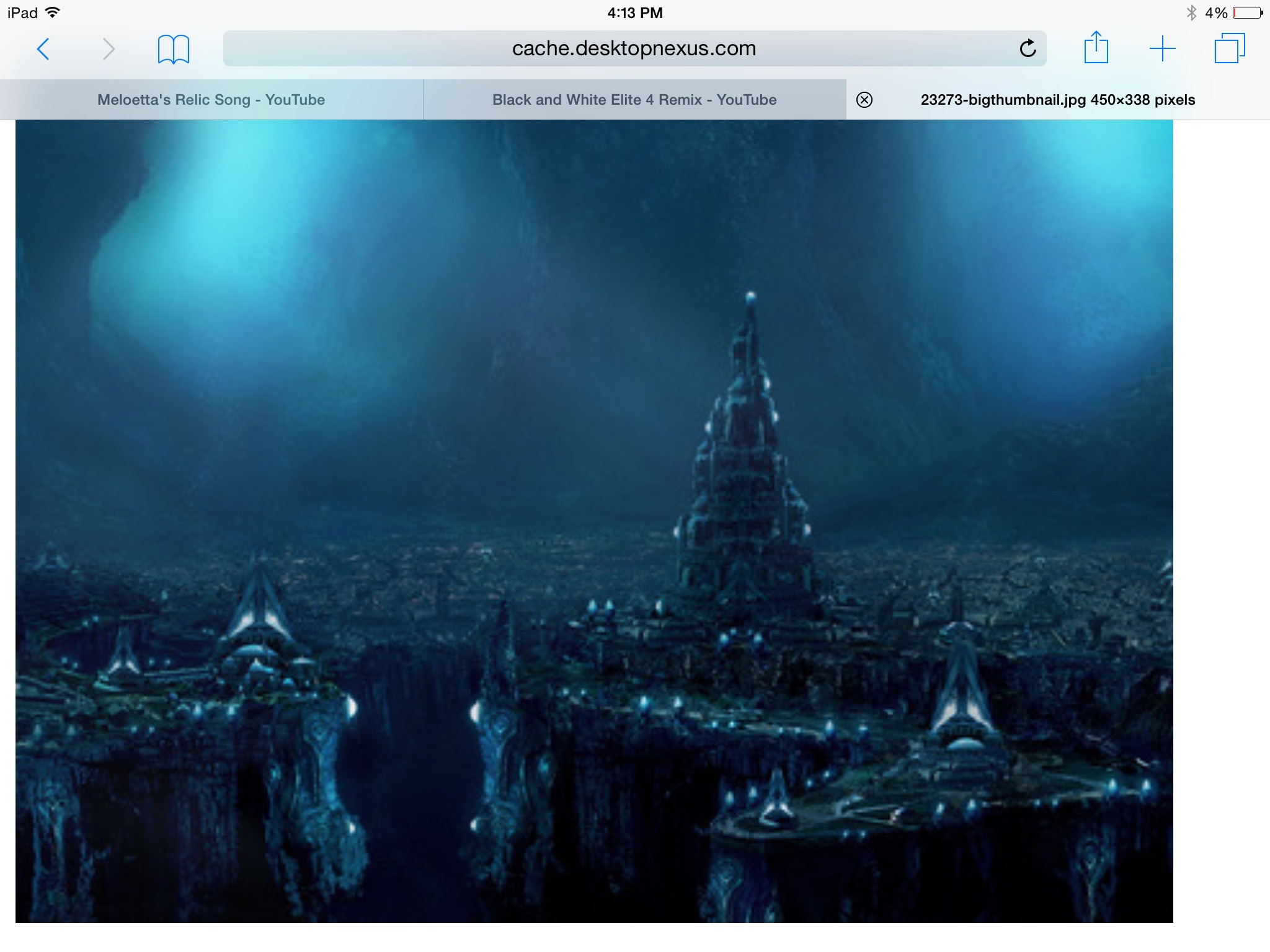Tap the Bluetooth status icon
Image resolution: width=1270 pixels, height=952 pixels.
click(1191, 13)
